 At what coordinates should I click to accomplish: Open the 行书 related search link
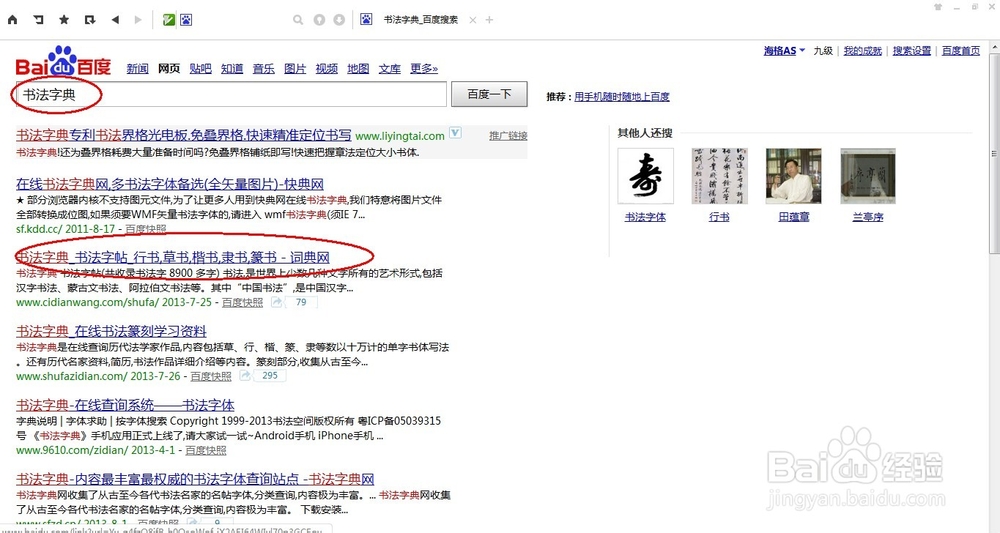click(719, 217)
